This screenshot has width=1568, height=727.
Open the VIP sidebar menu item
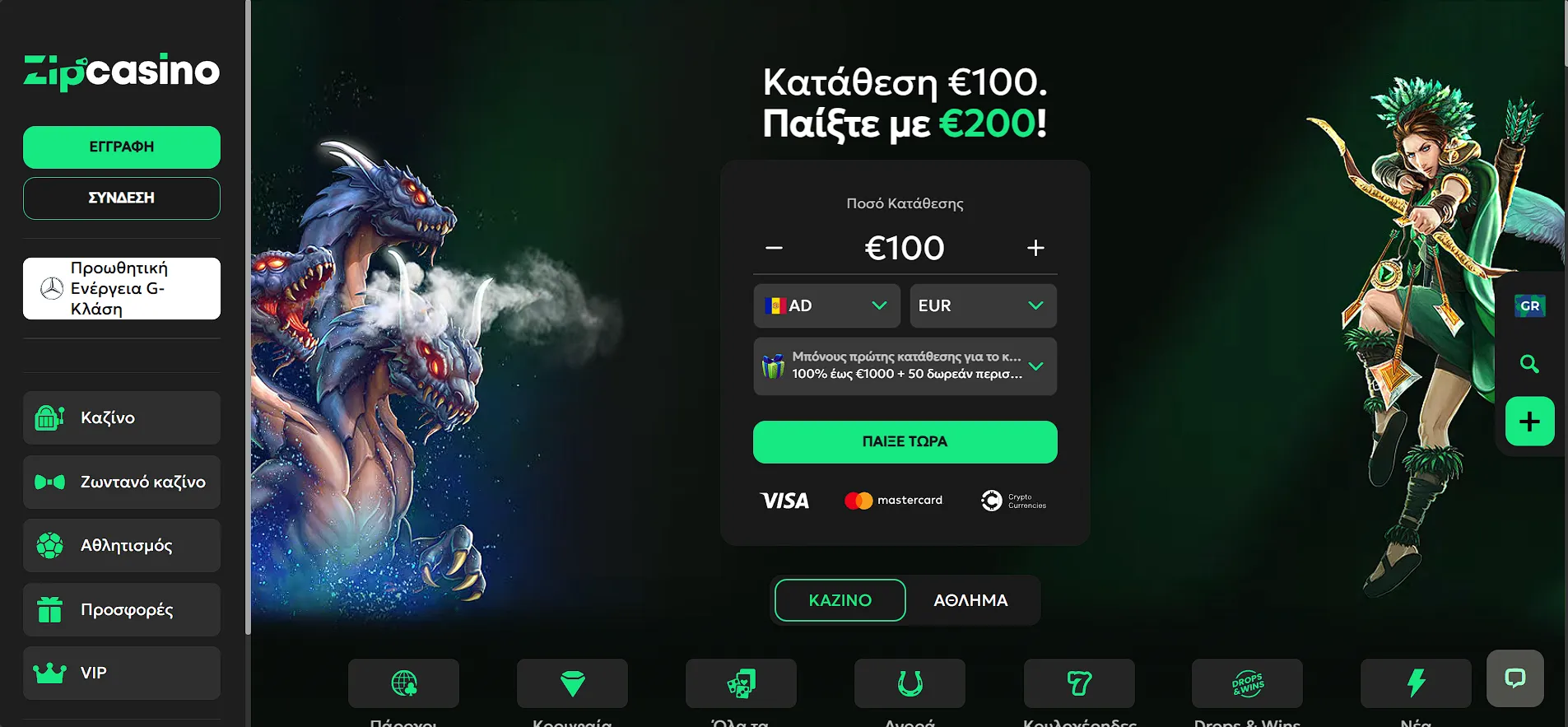(122, 673)
